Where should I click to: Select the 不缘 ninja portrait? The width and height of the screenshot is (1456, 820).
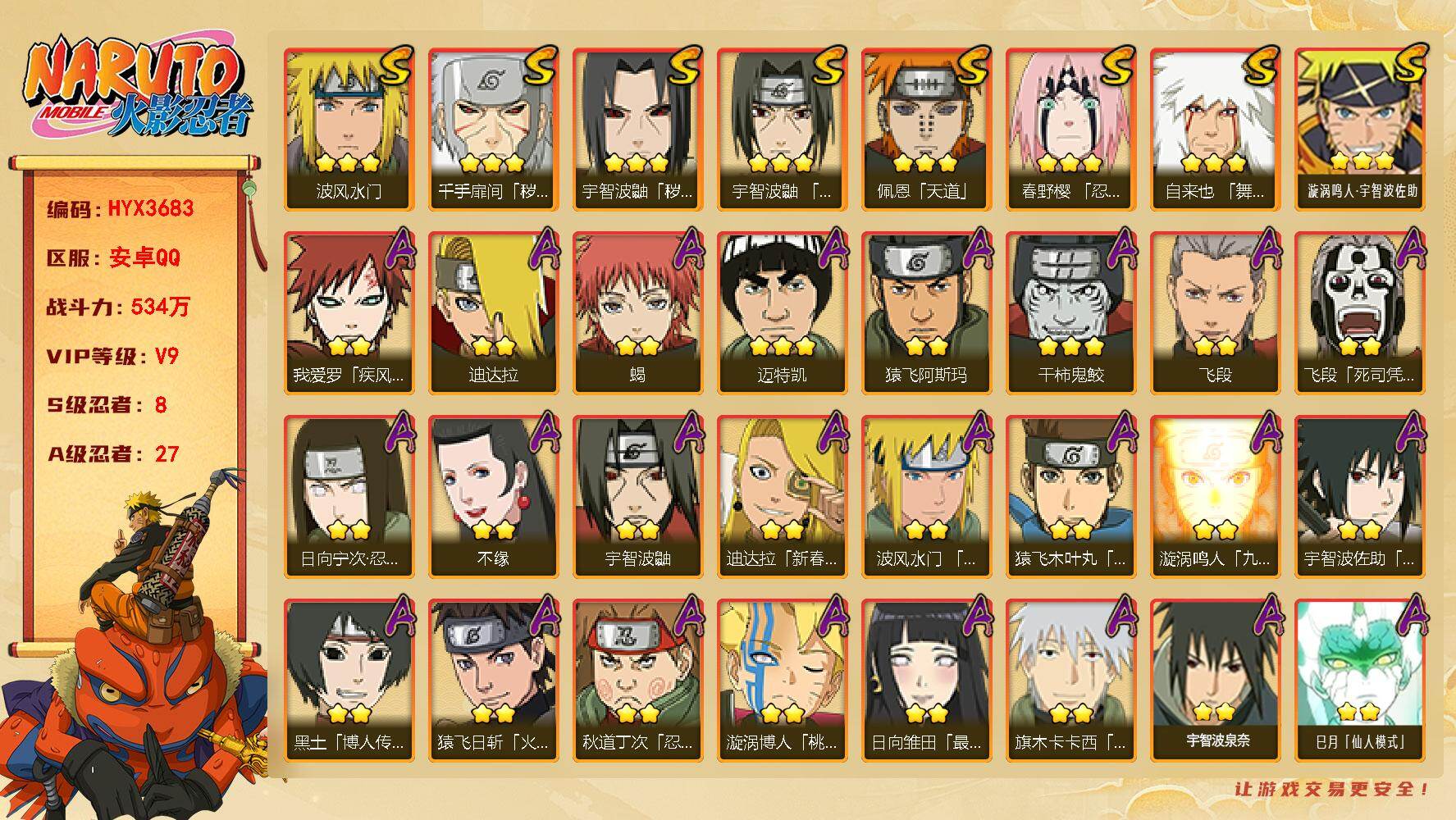pos(493,496)
